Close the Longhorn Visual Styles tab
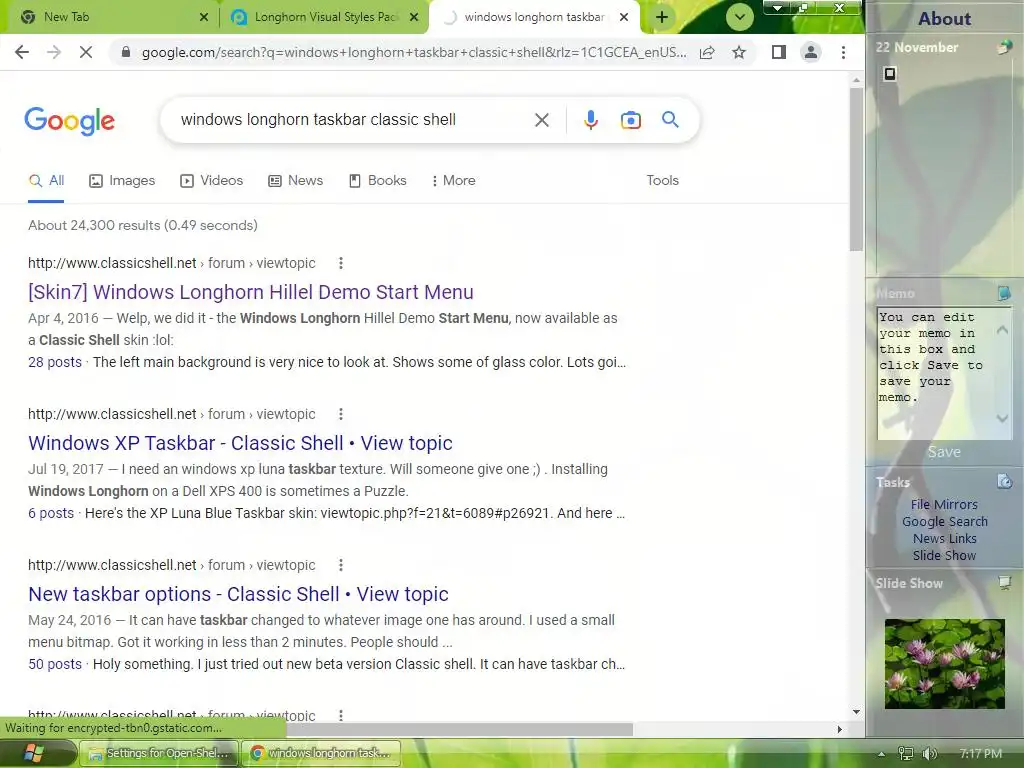The image size is (1024, 768). pyautogui.click(x=414, y=17)
